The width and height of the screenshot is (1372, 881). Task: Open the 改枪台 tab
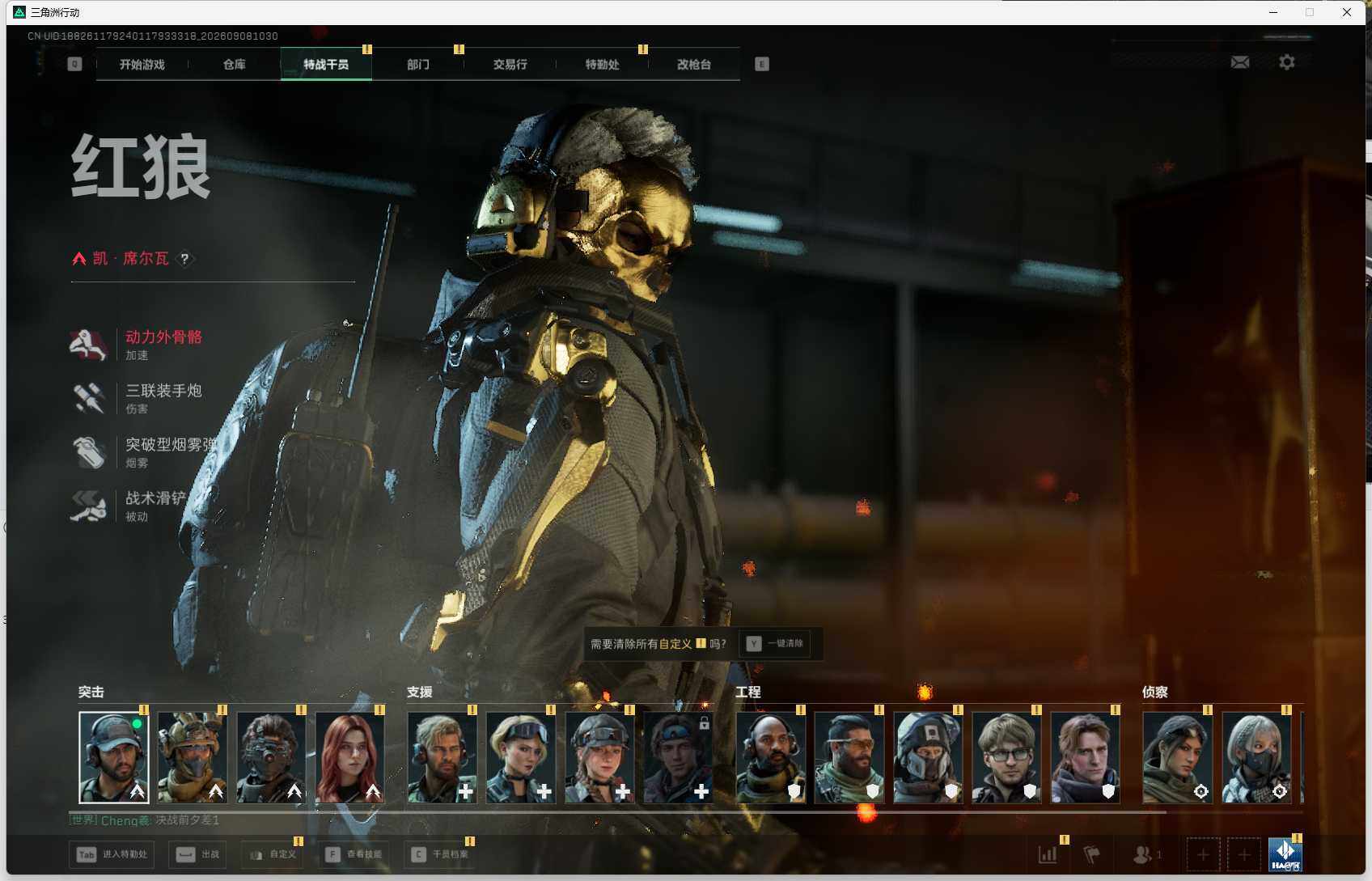click(694, 65)
